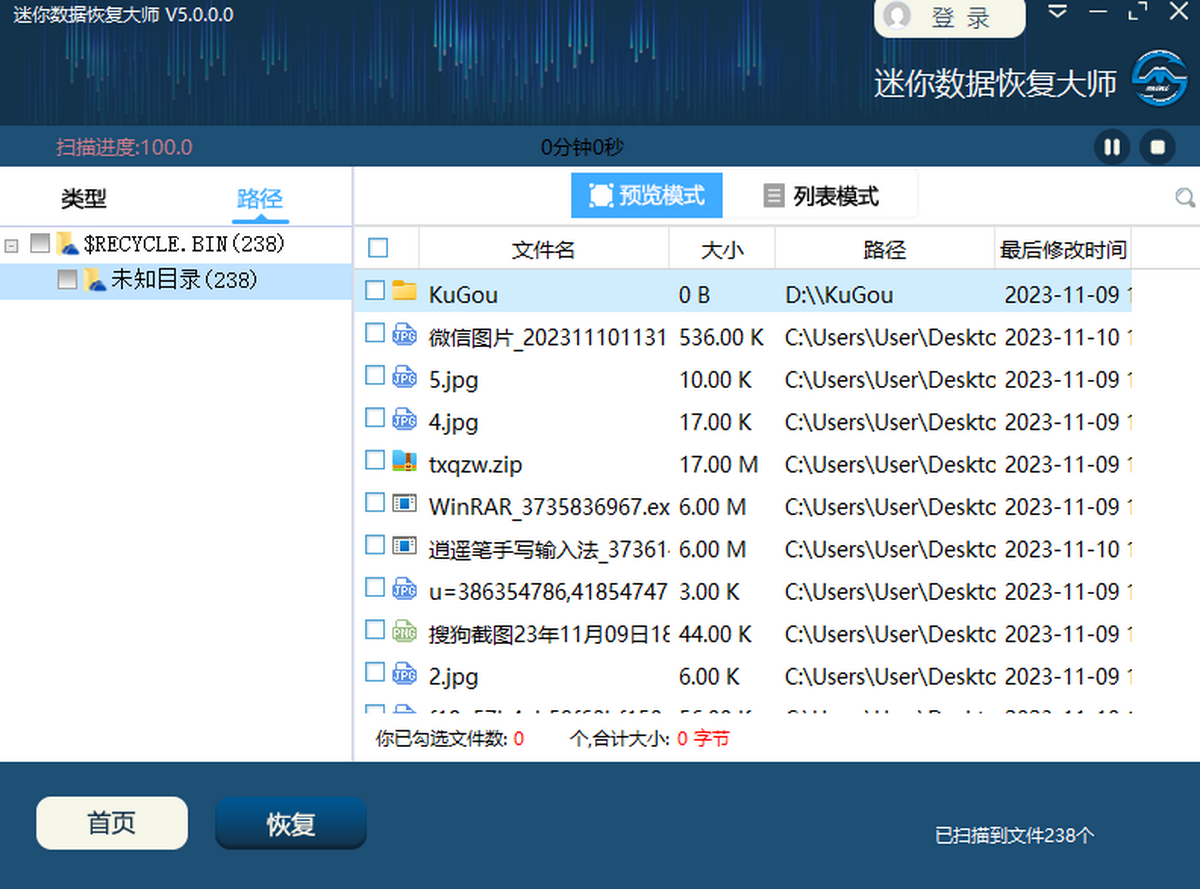Viewport: 1200px width, 889px height.
Task: Select the 4.jpg file name
Action: coord(453,423)
